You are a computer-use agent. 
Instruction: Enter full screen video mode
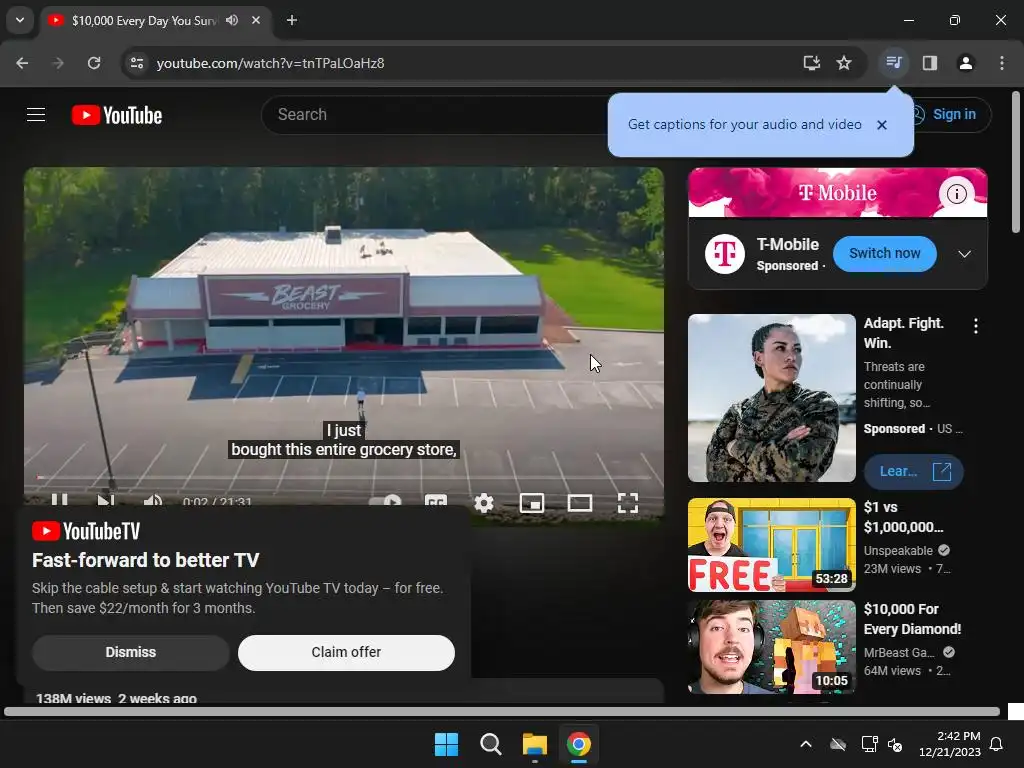pos(628,502)
